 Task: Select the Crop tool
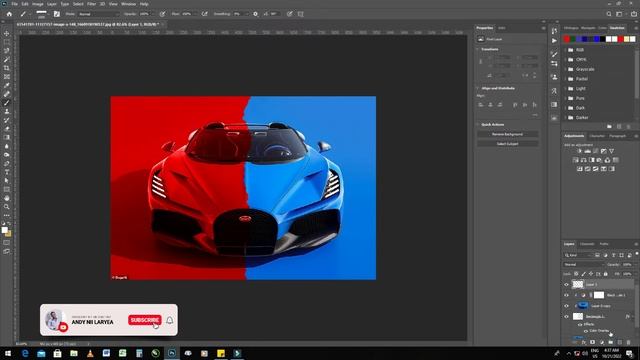(x=7, y=68)
